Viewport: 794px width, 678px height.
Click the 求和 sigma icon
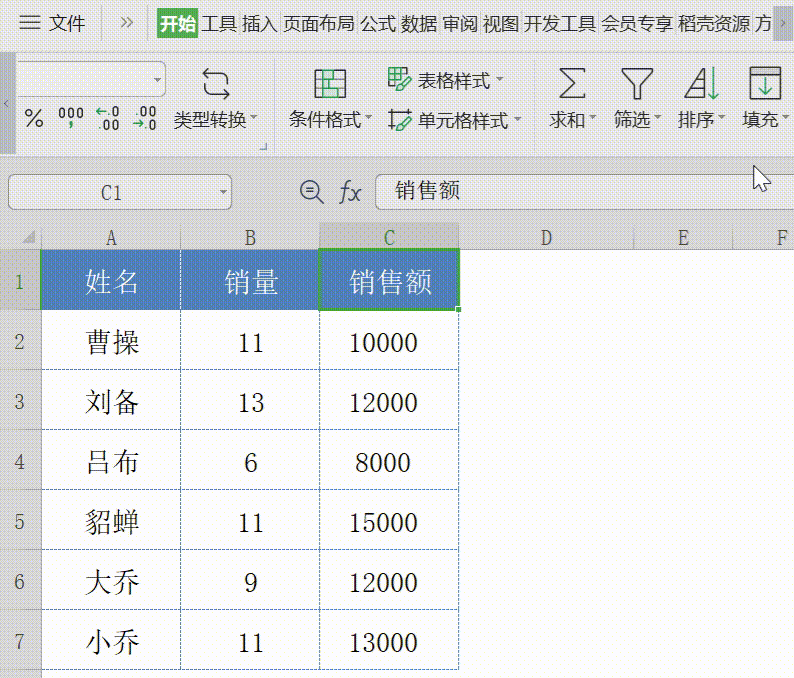click(x=572, y=84)
